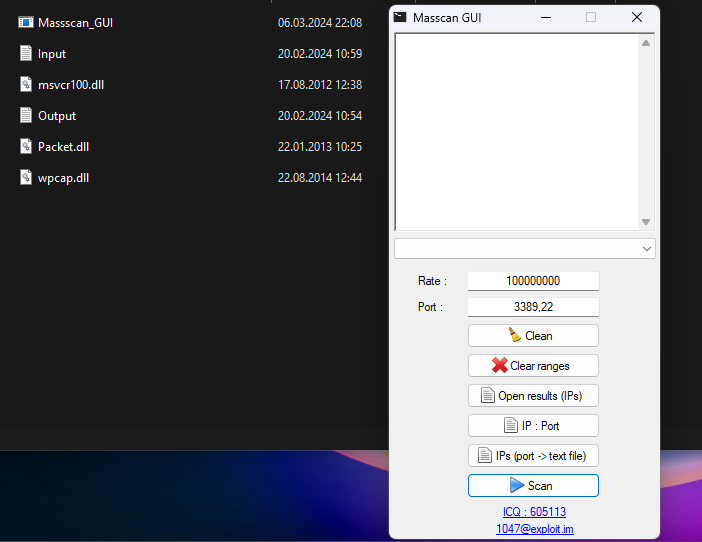Click the IP : Port button
The height and width of the screenshot is (542, 702).
533,426
